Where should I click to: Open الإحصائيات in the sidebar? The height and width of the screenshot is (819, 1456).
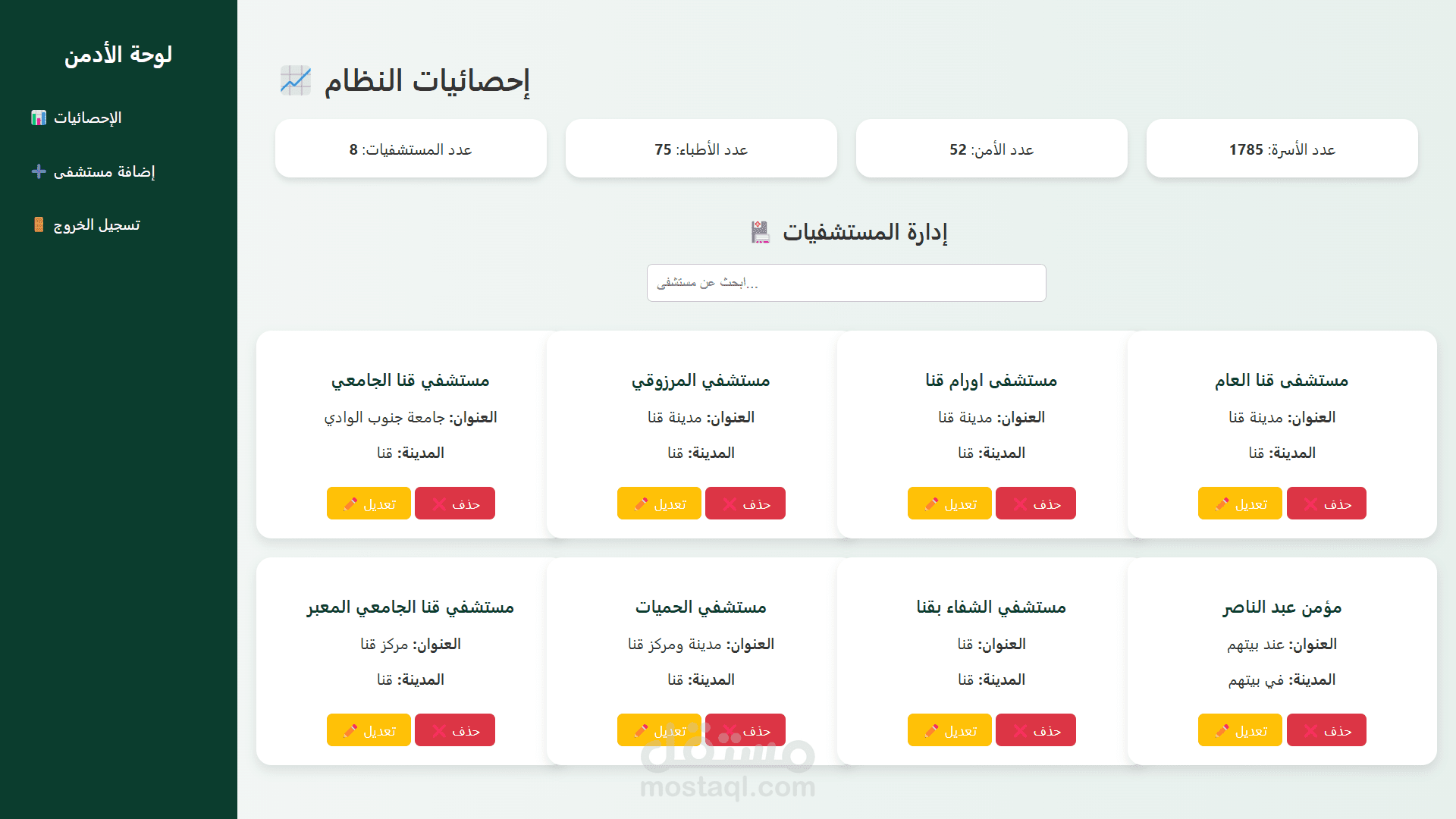[x=87, y=118]
